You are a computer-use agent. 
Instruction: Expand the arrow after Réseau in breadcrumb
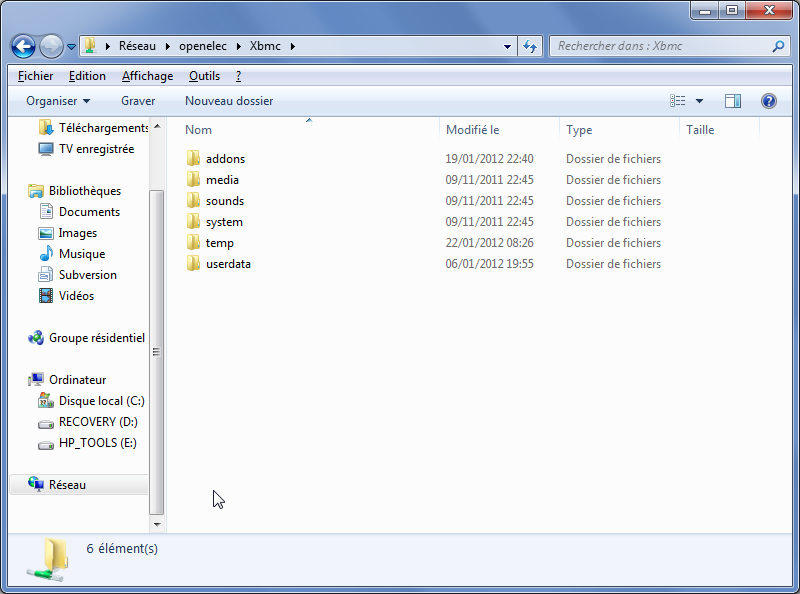pyautogui.click(x=167, y=46)
